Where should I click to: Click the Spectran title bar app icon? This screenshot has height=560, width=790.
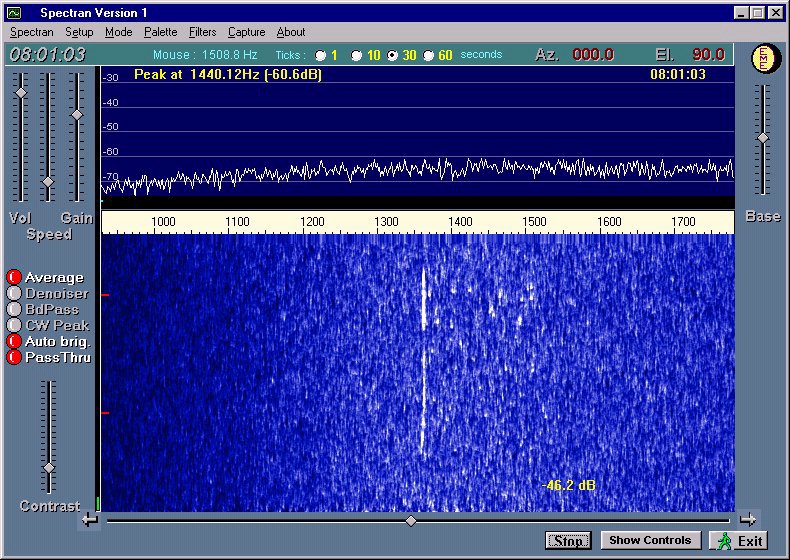coord(14,13)
